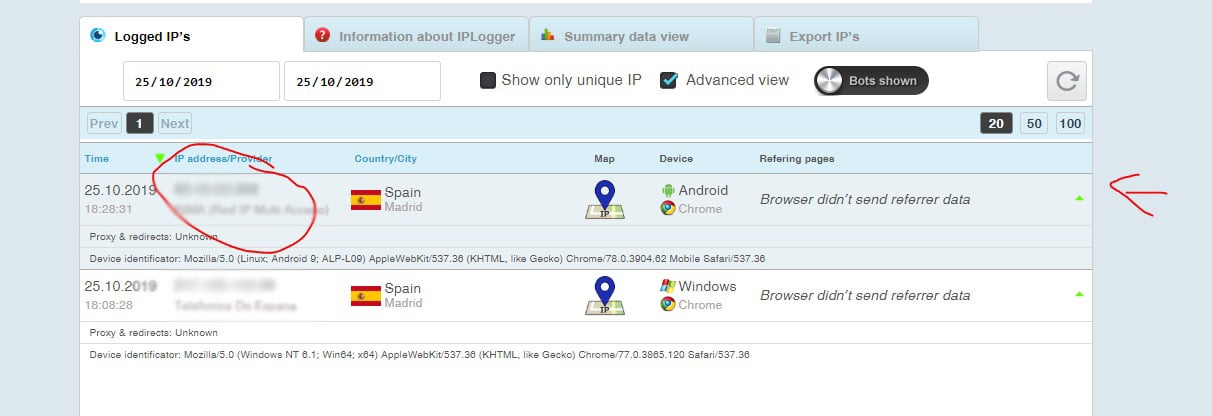Go to the Prev page
1212x416 pixels.
pyautogui.click(x=104, y=124)
